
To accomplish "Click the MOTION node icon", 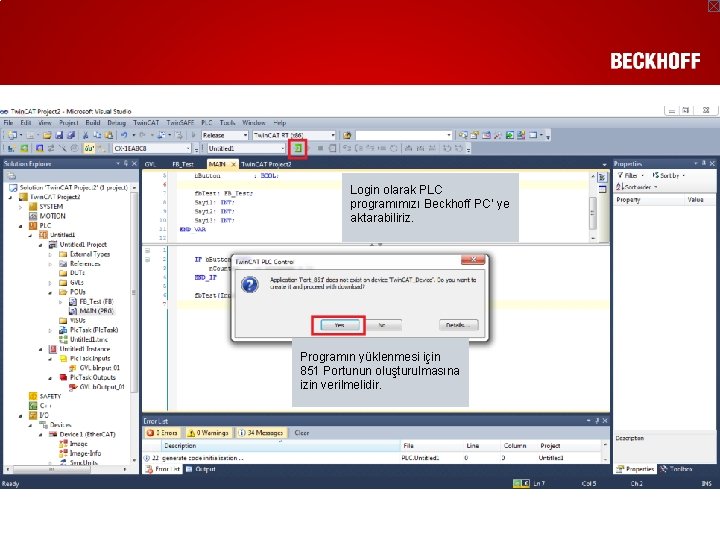I will coord(33,216).
